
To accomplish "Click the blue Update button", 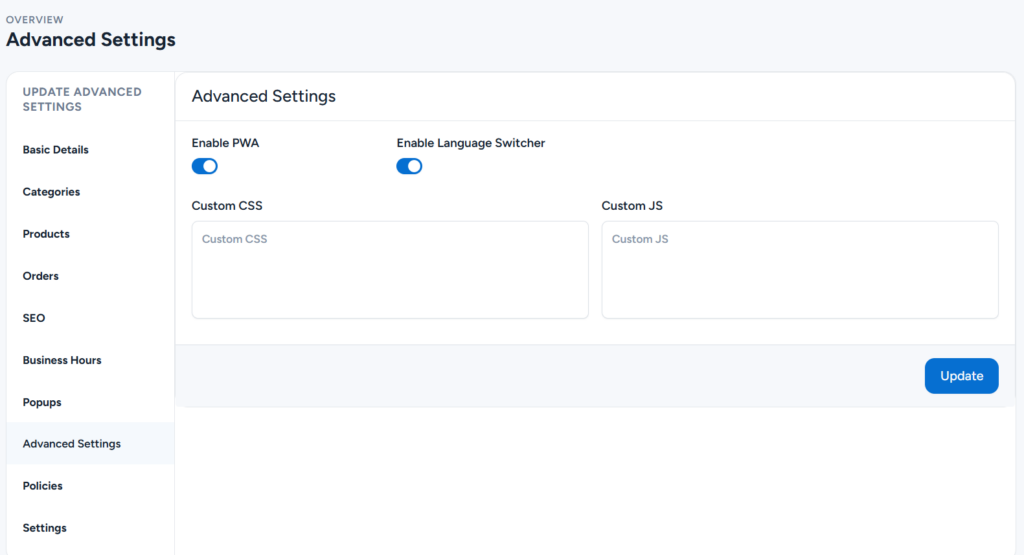I will [x=961, y=376].
